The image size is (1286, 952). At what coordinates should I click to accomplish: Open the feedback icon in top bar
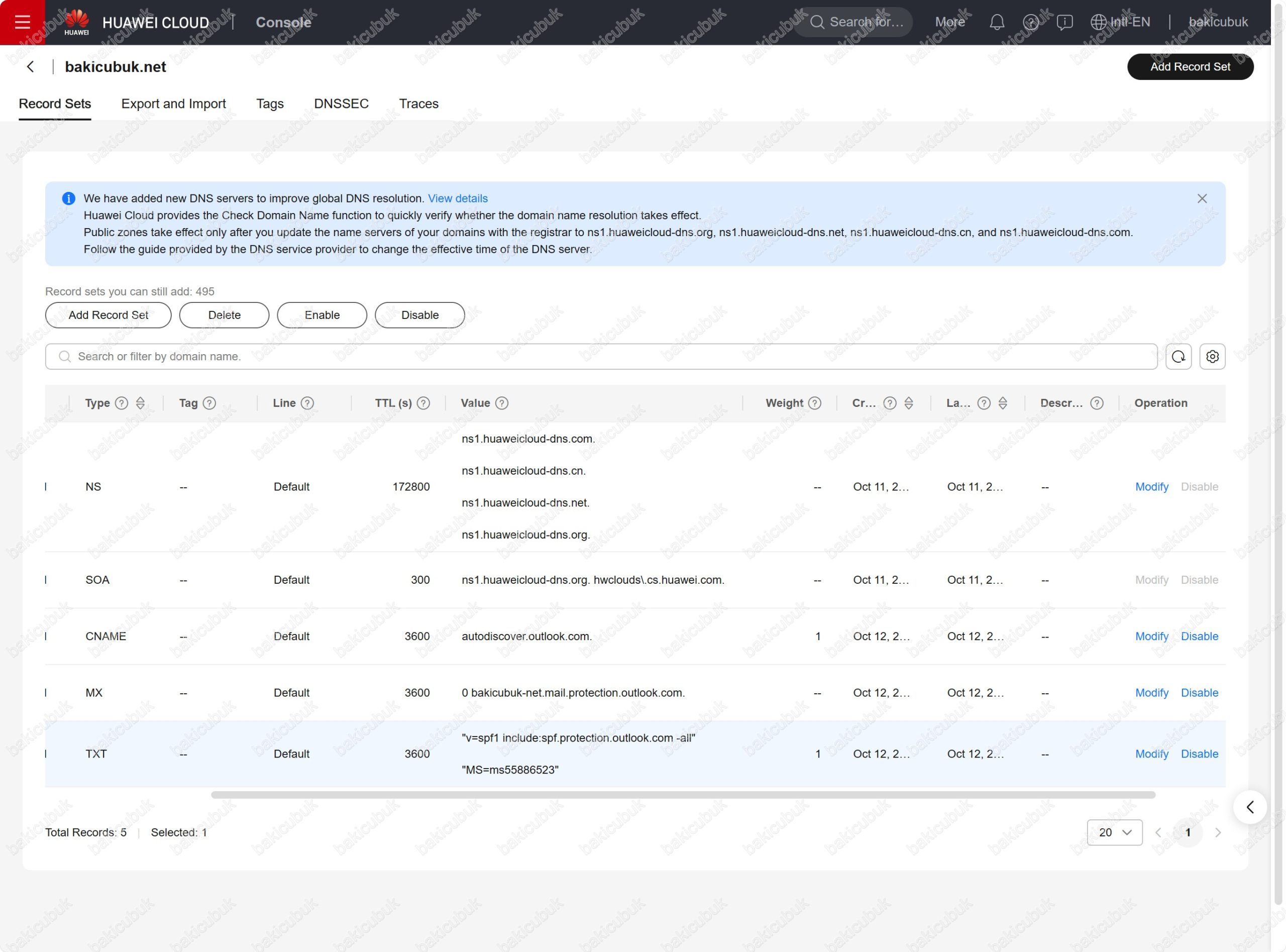tap(1064, 22)
